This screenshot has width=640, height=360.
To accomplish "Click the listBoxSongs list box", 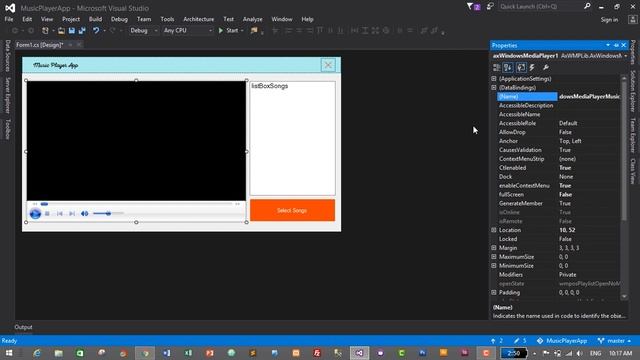I will point(293,138).
